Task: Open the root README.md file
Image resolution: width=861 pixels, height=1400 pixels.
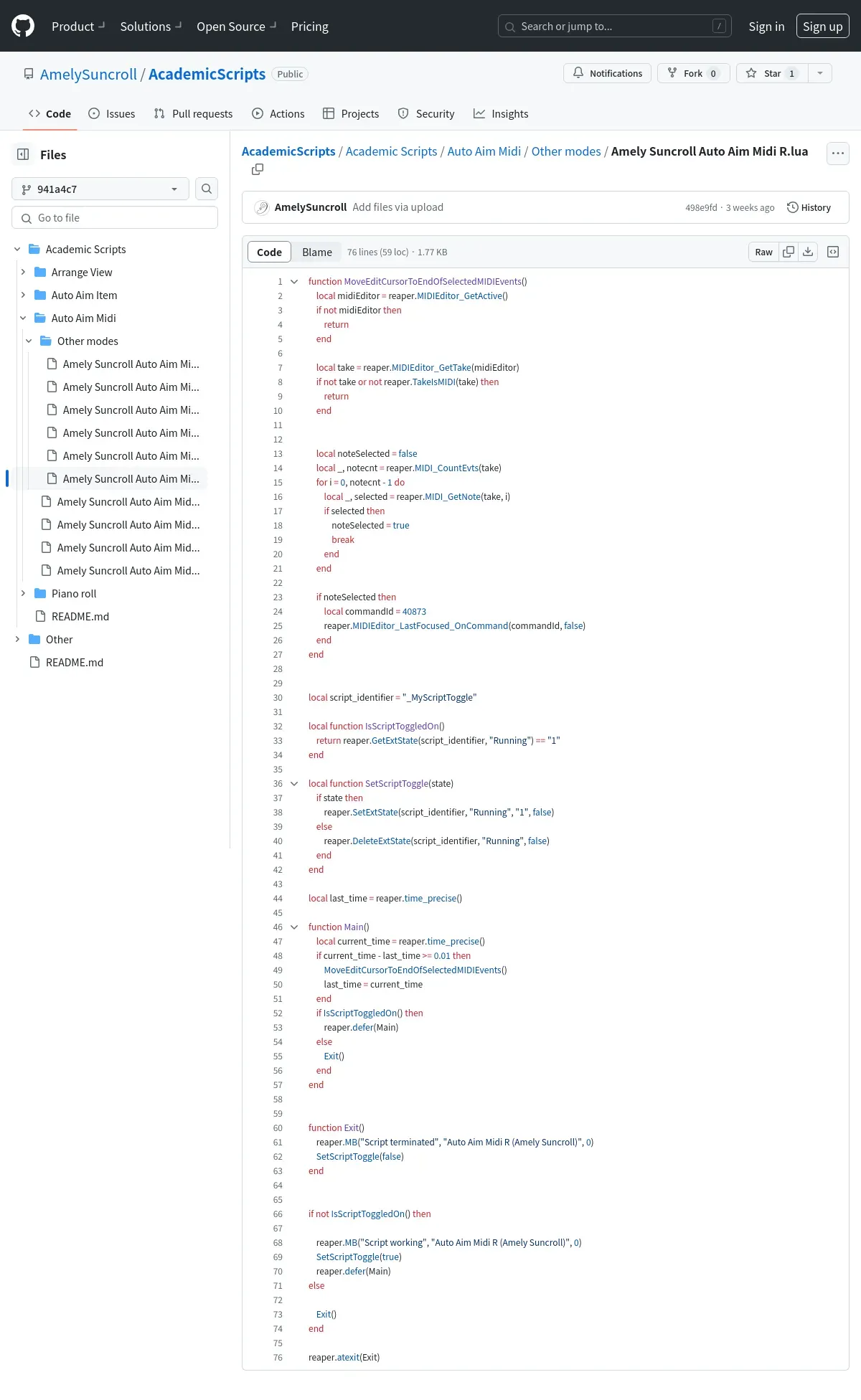Action: coord(75,662)
